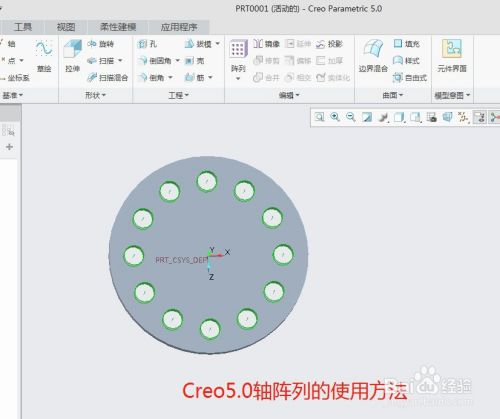500x419 pixels.
Task: Select the bottommost hole on the disc
Action: tap(210, 329)
